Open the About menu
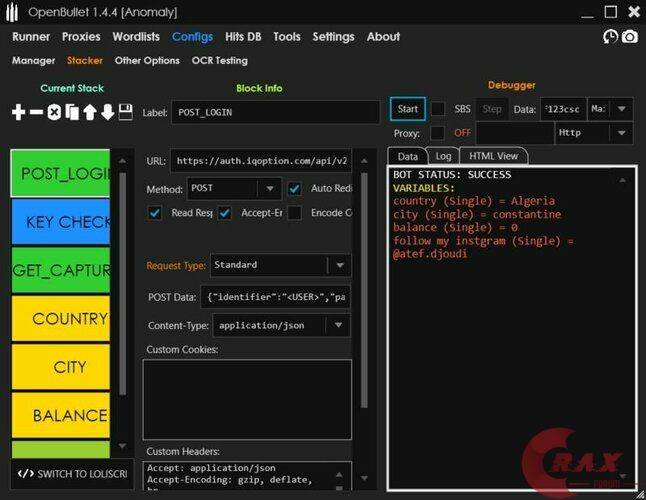 tap(383, 37)
